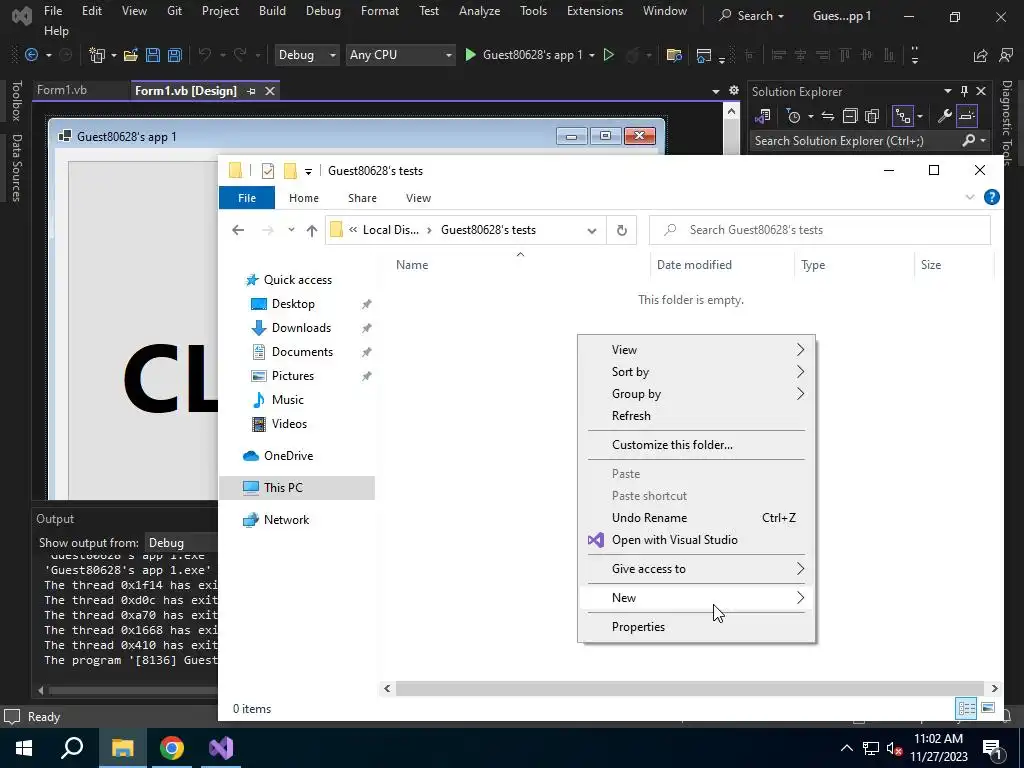Click the Properties checkmark icon in Explorer title bar
The width and height of the screenshot is (1024, 768).
pos(268,170)
